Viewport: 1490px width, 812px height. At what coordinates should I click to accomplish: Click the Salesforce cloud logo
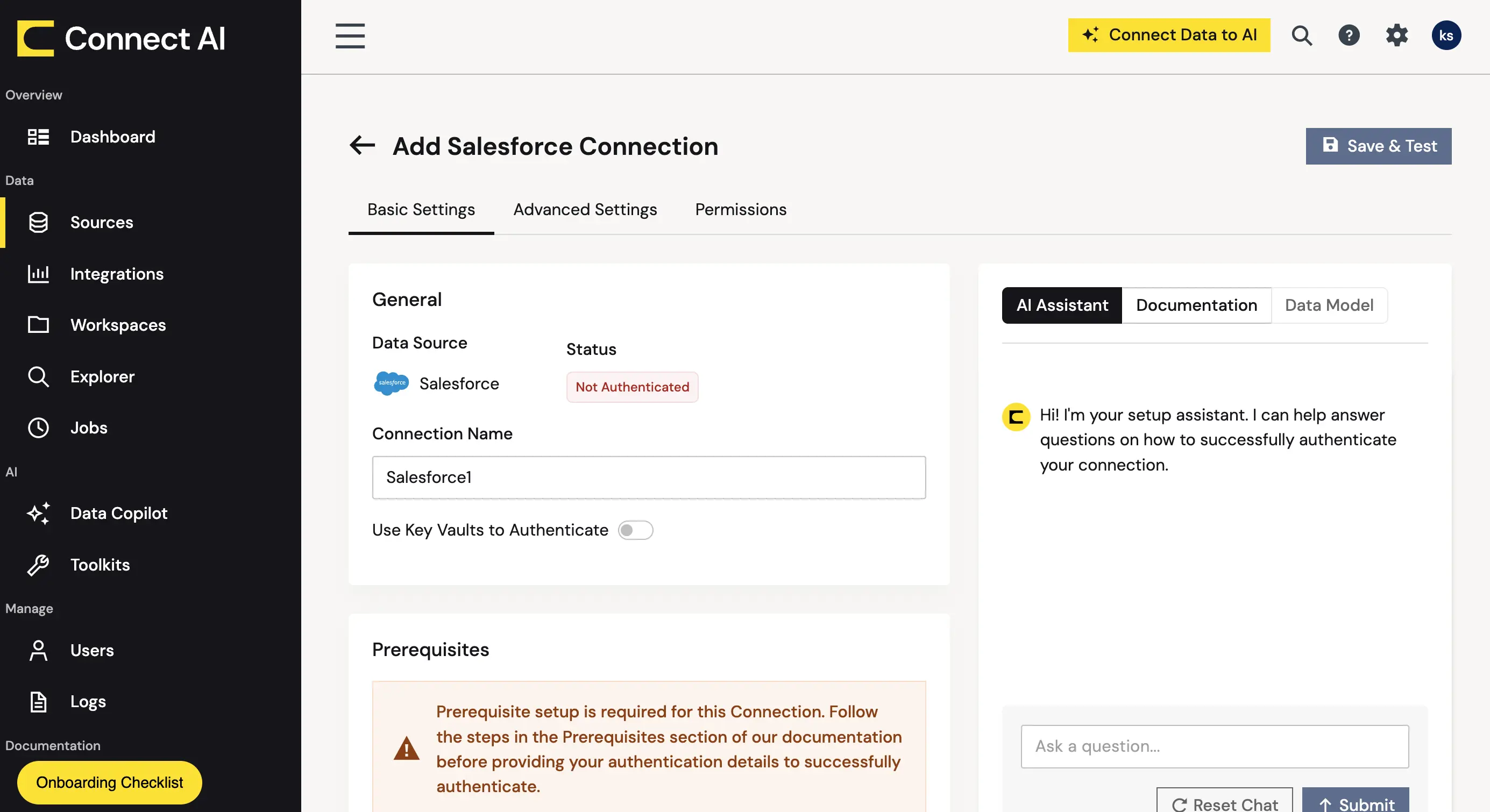point(391,383)
